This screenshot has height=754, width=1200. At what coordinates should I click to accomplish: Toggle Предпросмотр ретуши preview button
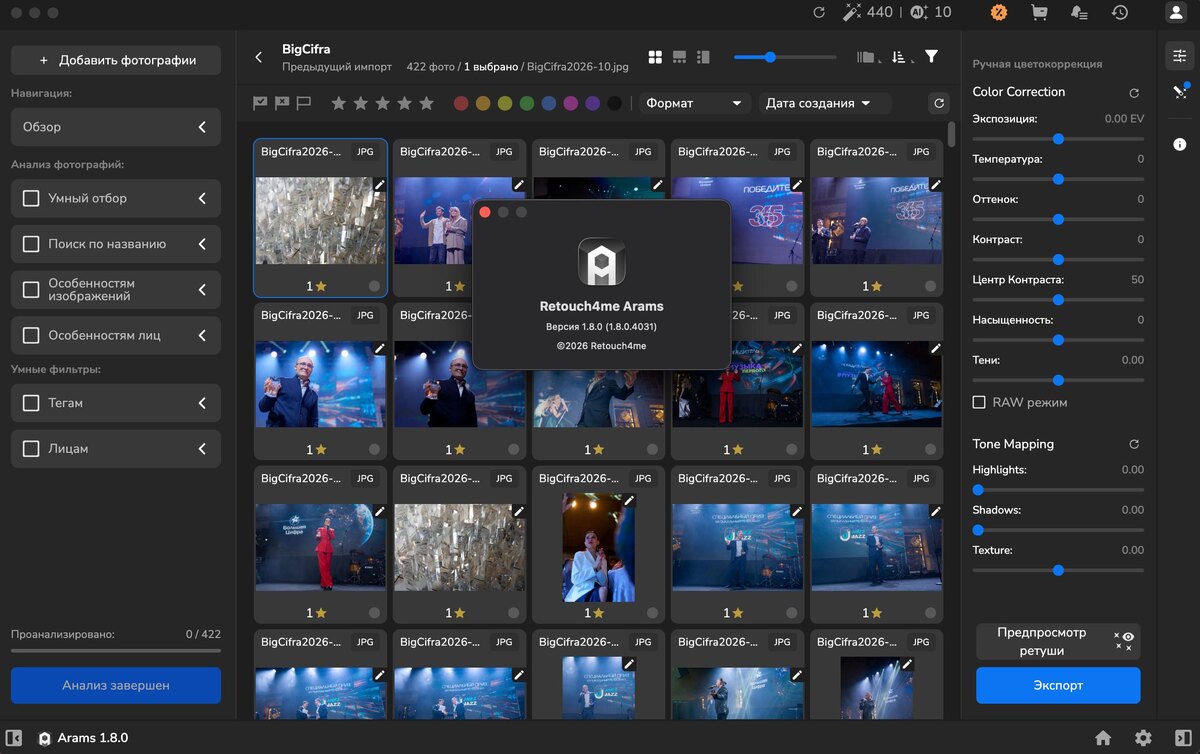click(x=1058, y=642)
